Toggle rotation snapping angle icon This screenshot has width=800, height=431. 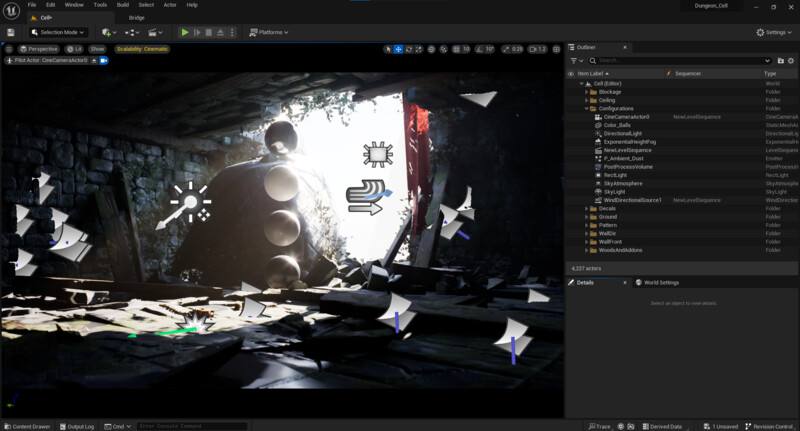pos(479,49)
